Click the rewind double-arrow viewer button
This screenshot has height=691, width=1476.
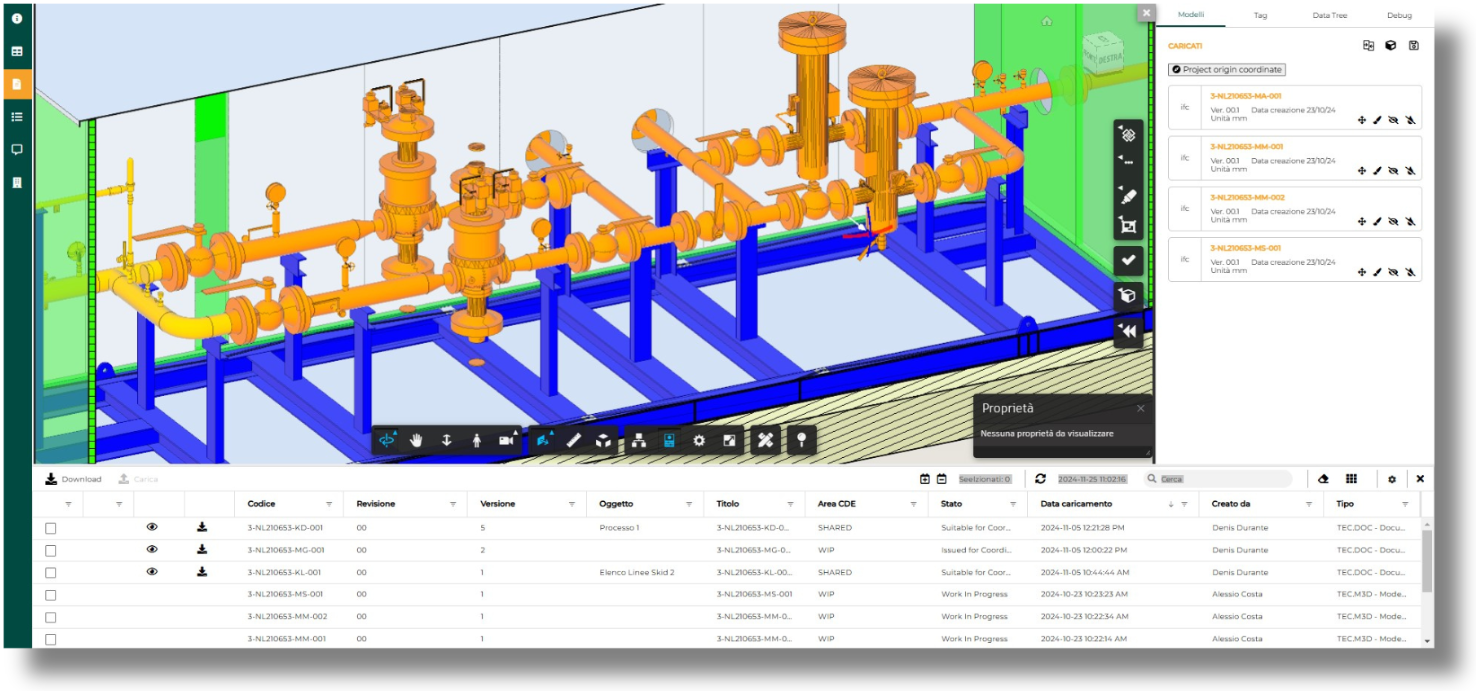point(1128,331)
